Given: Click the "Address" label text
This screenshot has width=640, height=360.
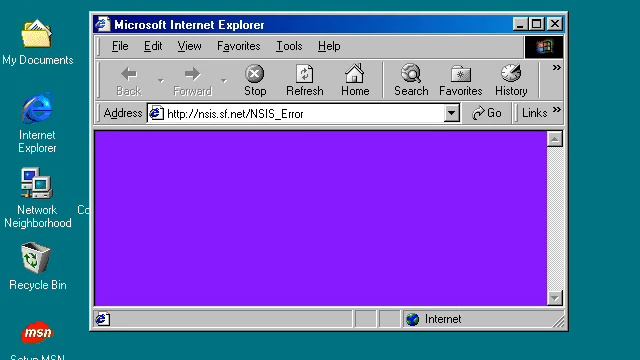Looking at the screenshot, I should coord(122,113).
